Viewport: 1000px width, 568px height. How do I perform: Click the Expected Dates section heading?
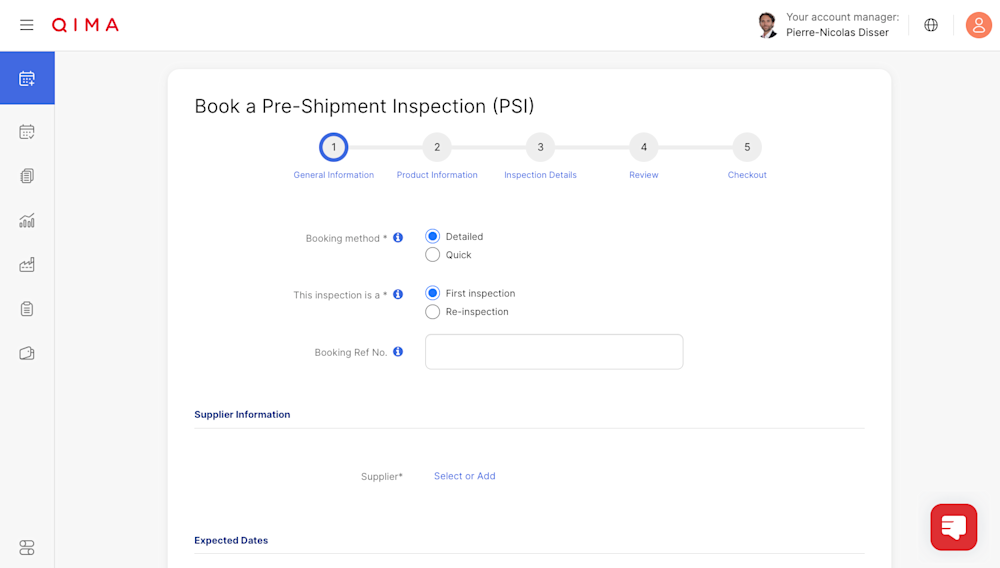point(231,541)
